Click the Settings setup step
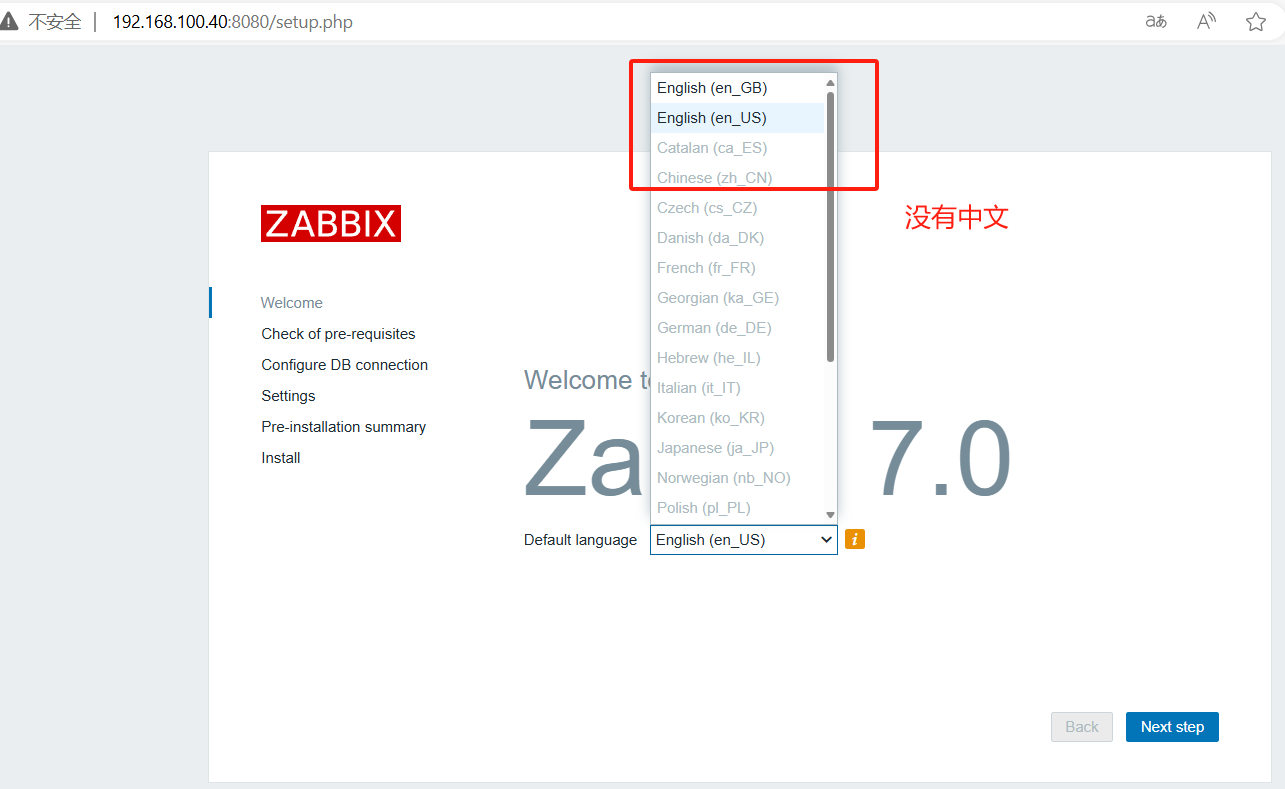This screenshot has width=1285, height=789. 288,396
